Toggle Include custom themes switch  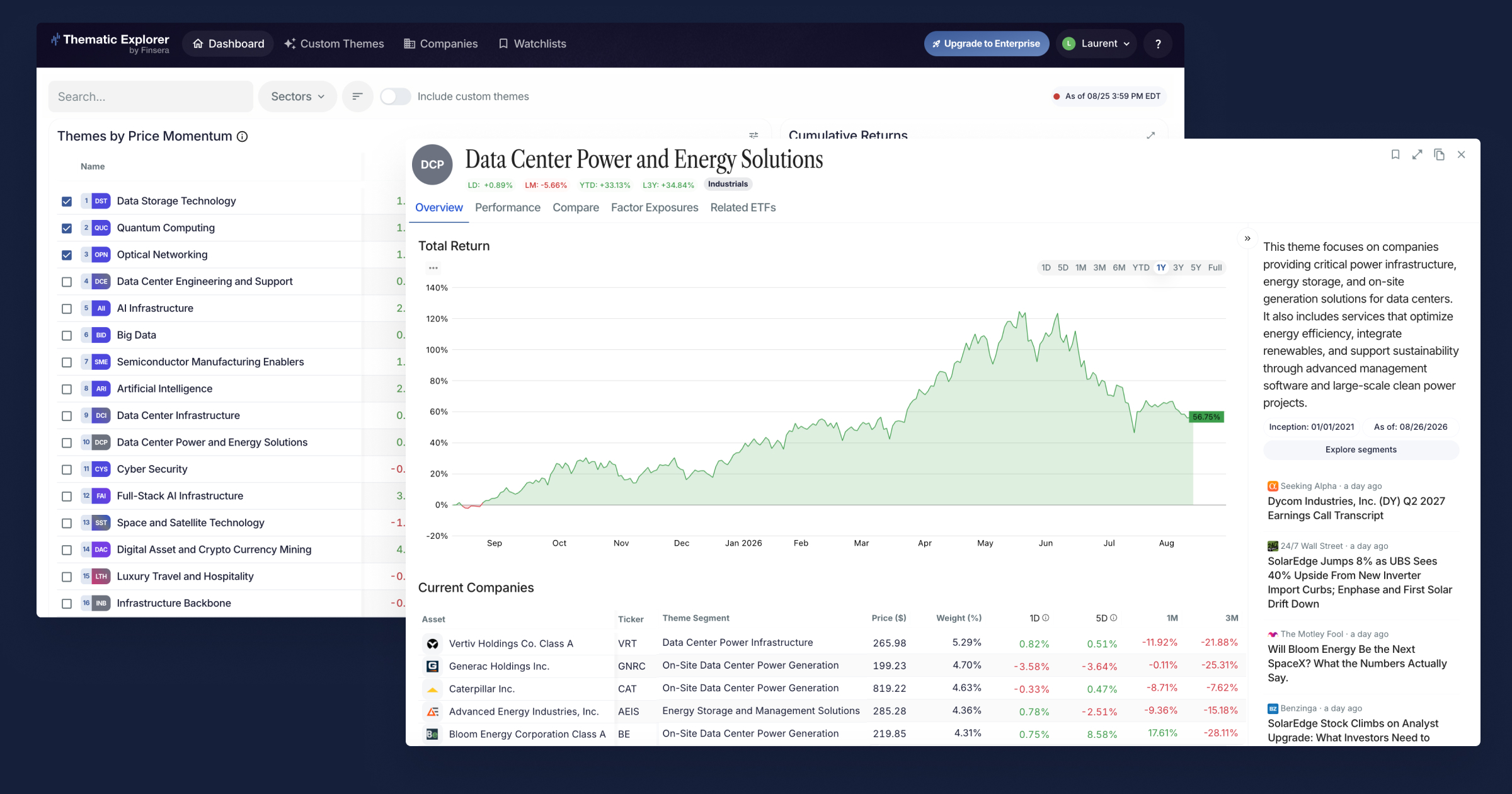pyautogui.click(x=395, y=96)
